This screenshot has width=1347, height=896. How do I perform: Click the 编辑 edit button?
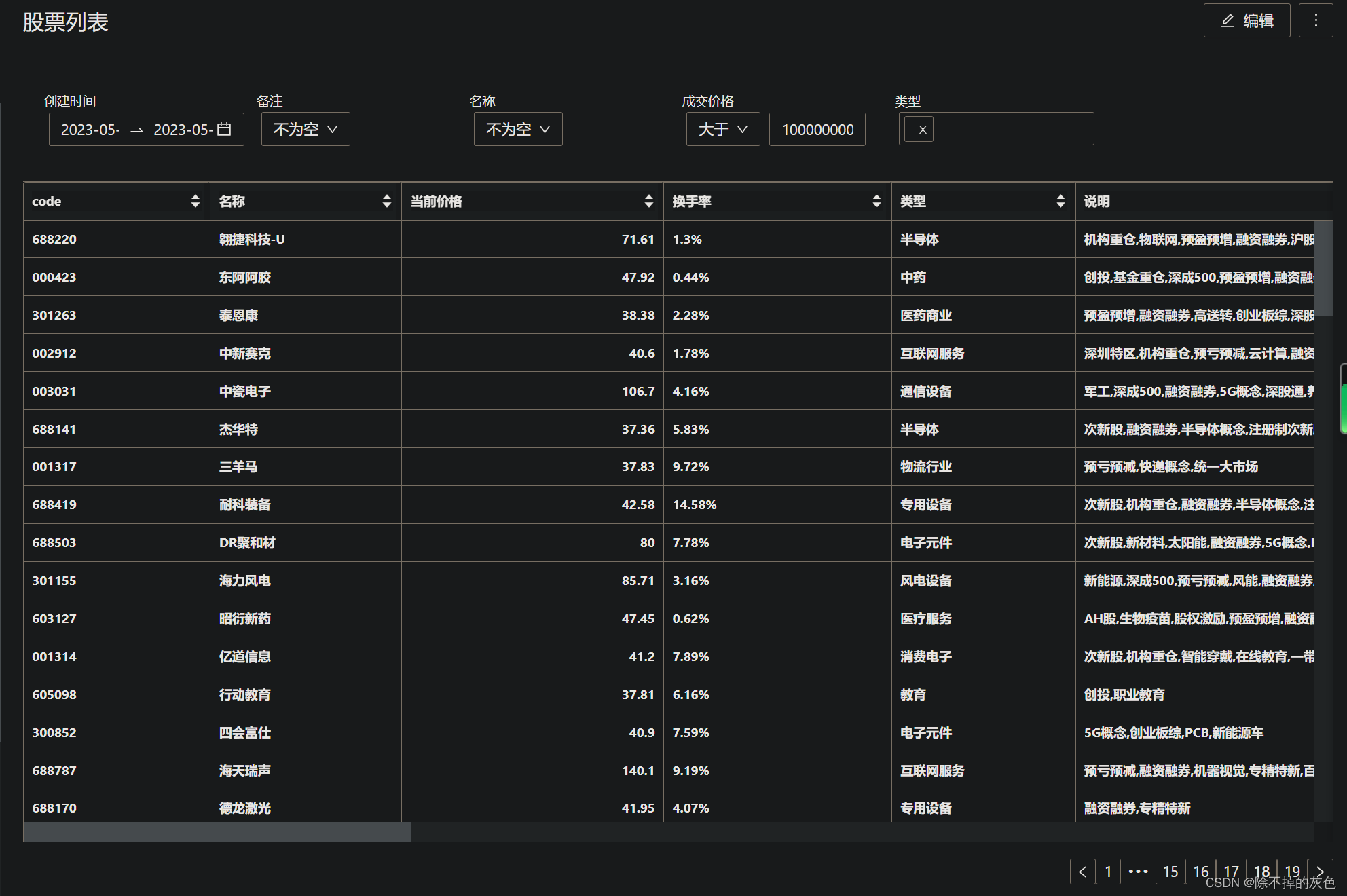(1247, 20)
